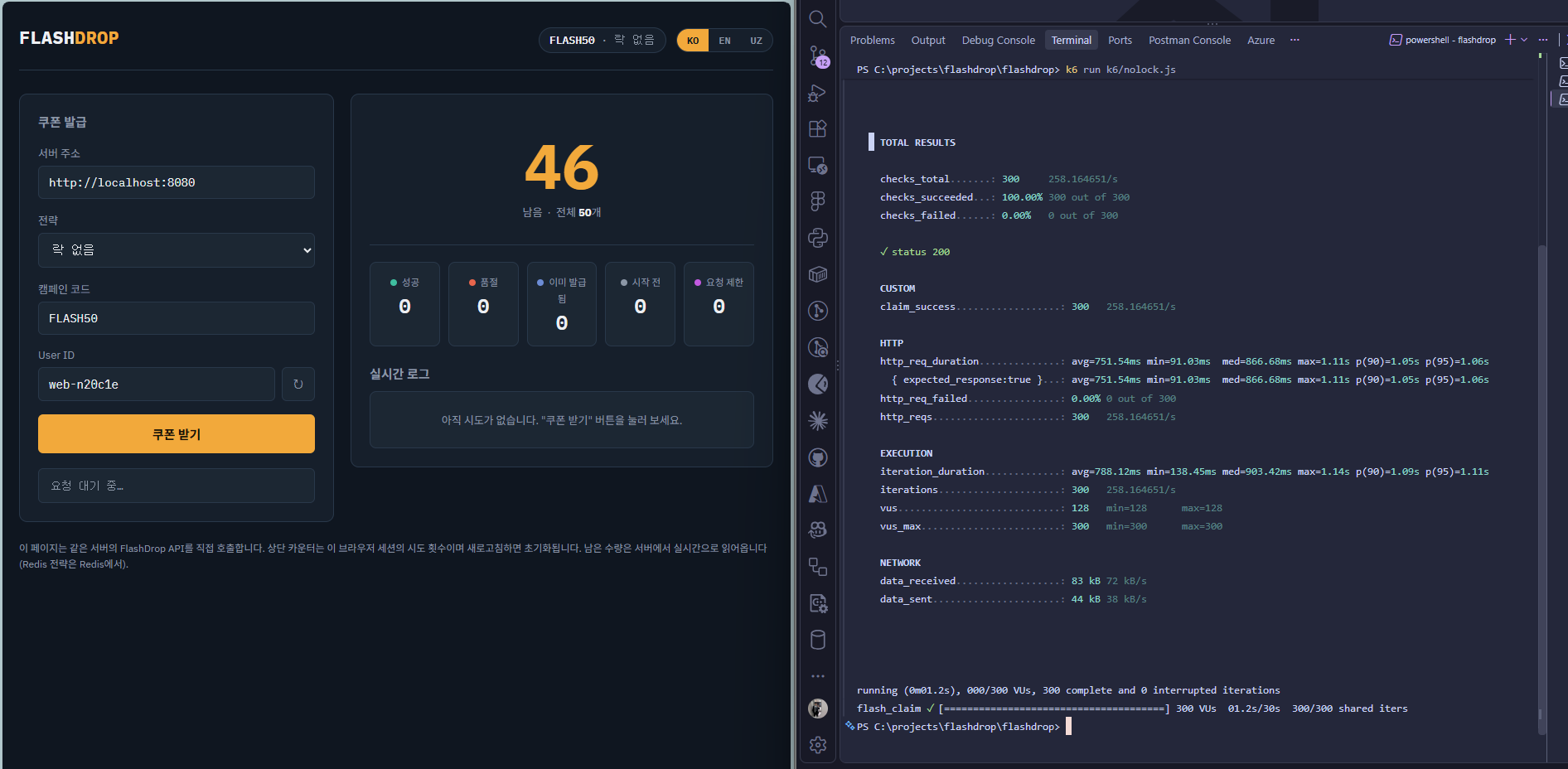
Task: Click the 쿠폰 받기 button
Action: coord(177,434)
